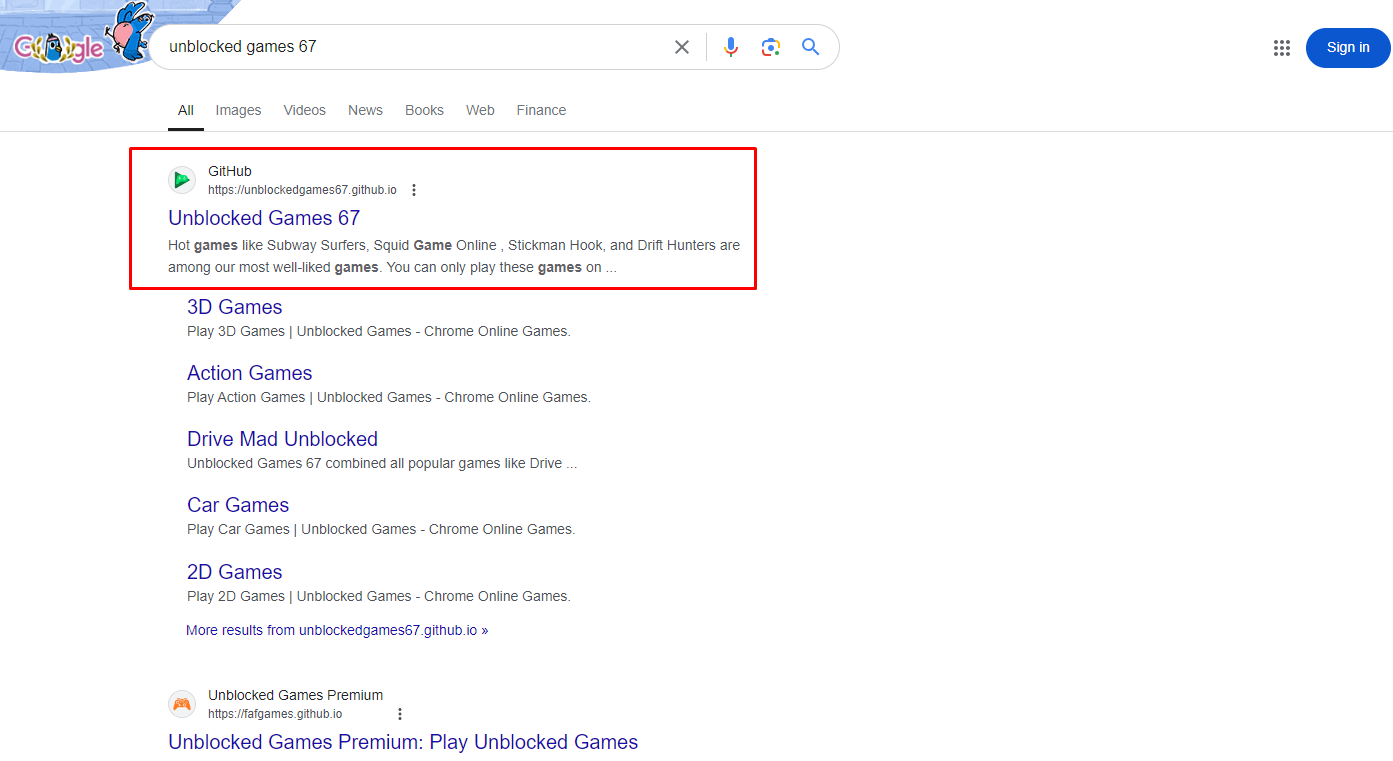1393x761 pixels.
Task: Switch to the Videos tab
Action: 305,110
